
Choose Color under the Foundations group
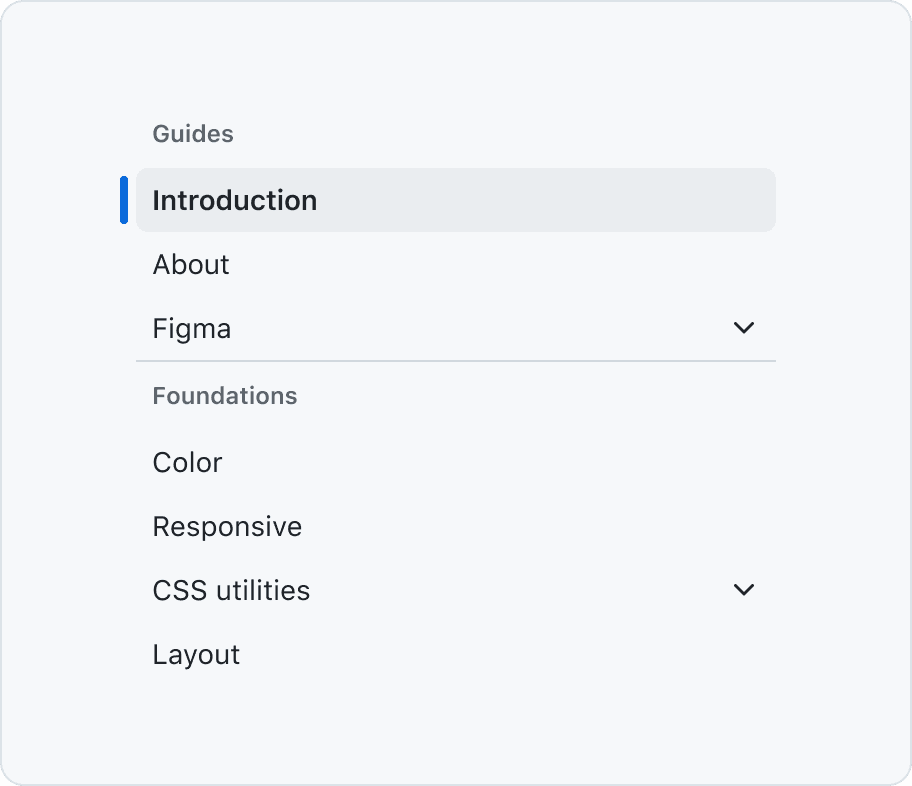pos(187,463)
